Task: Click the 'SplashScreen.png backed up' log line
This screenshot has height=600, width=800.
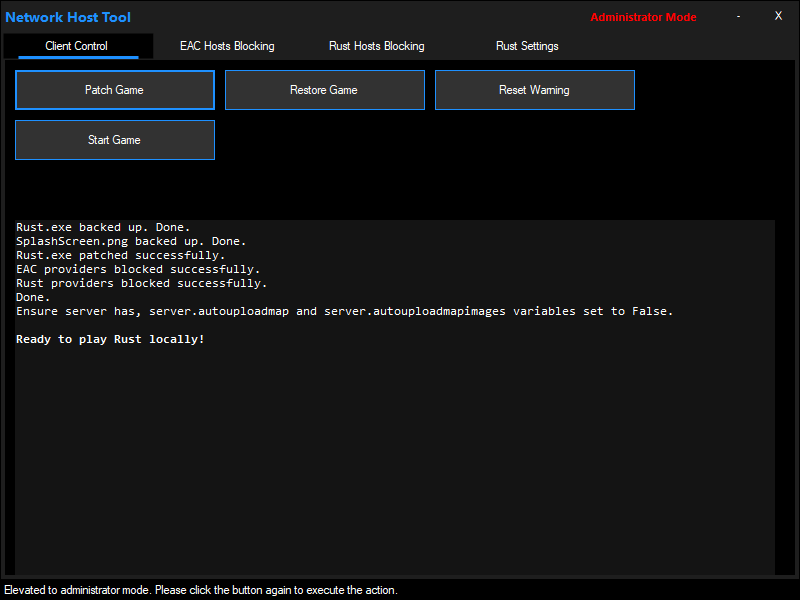Action: click(x=130, y=241)
